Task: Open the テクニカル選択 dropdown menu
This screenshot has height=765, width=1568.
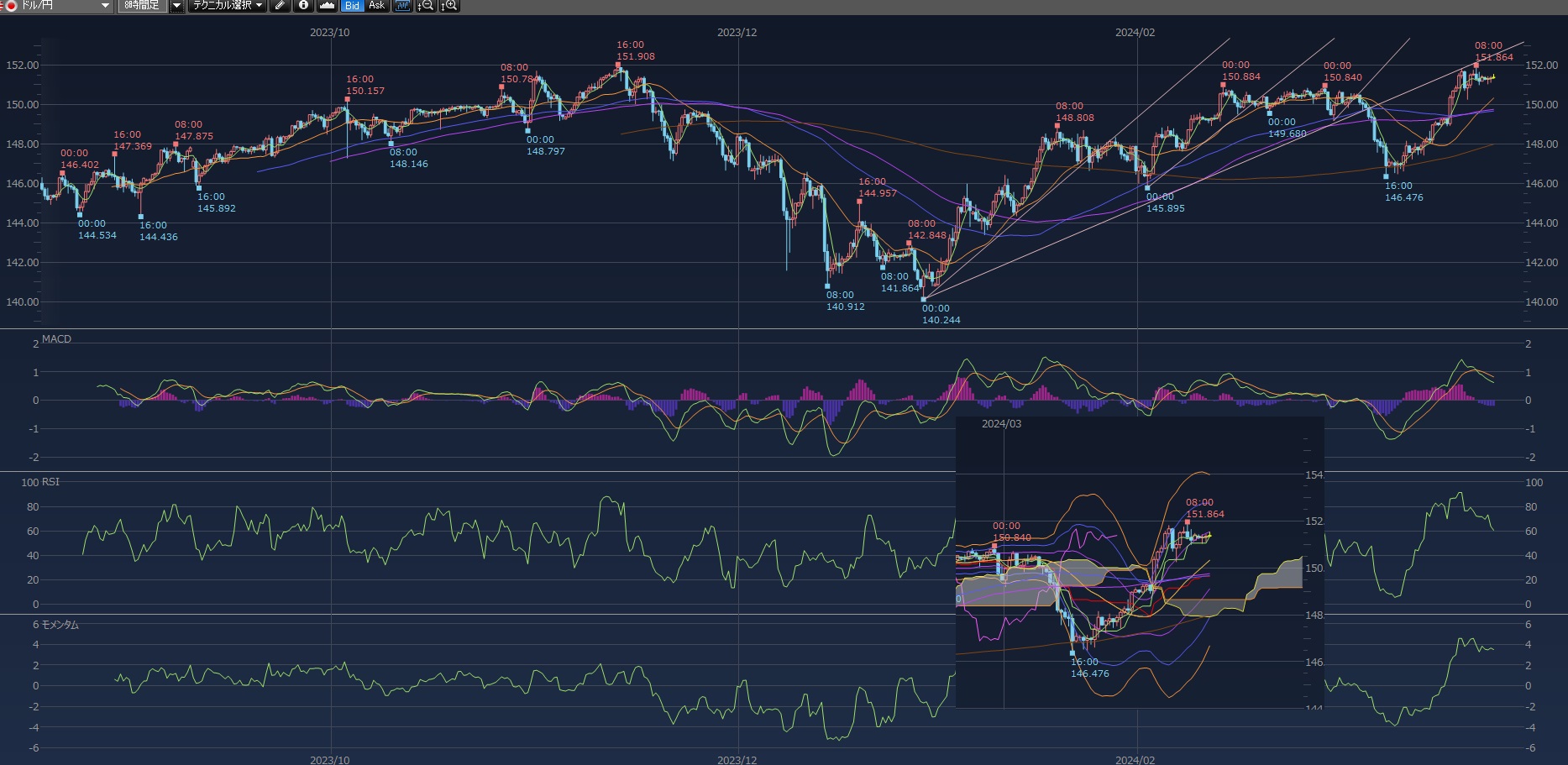Action: [227, 6]
